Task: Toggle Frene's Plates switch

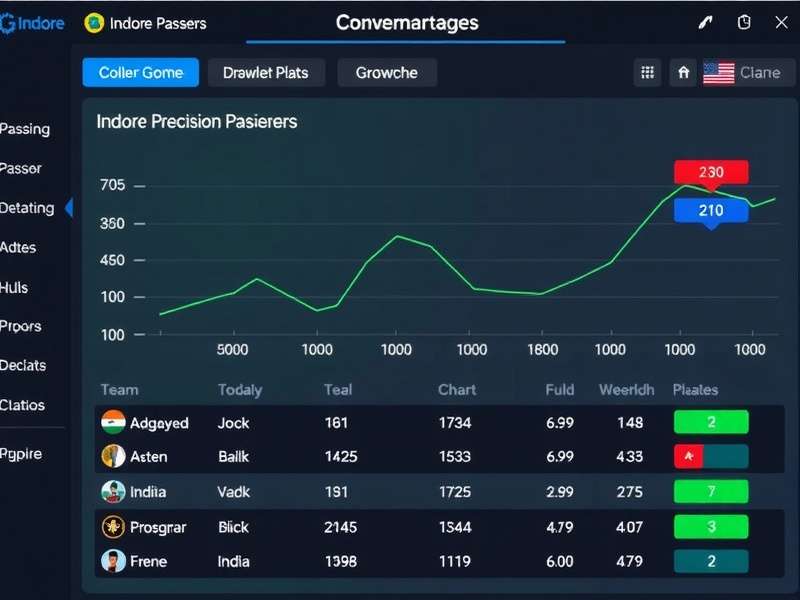Action: click(x=711, y=561)
